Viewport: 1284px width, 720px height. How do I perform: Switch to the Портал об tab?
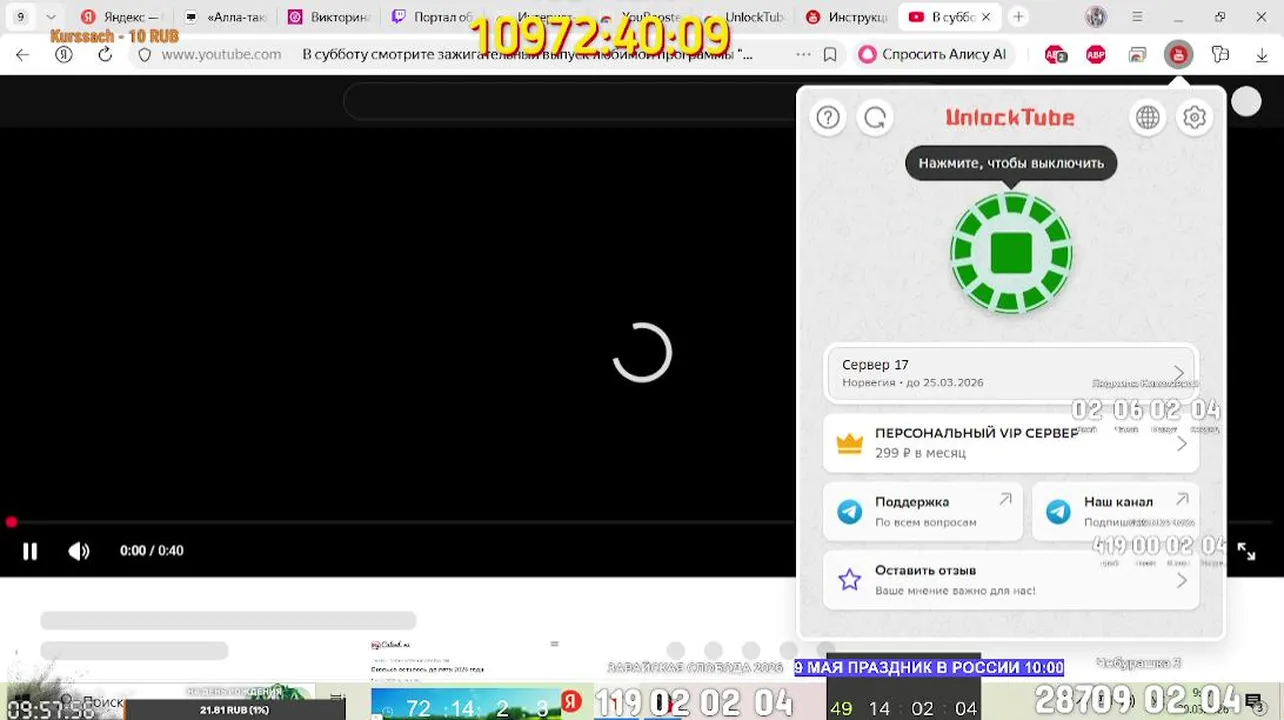[x=432, y=17]
